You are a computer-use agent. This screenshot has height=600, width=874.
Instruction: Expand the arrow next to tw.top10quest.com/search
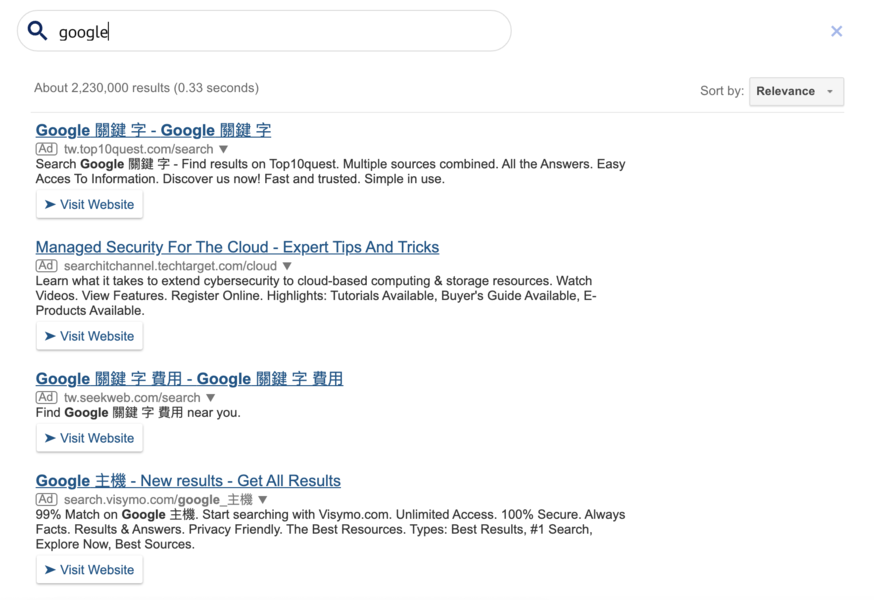[x=224, y=149]
